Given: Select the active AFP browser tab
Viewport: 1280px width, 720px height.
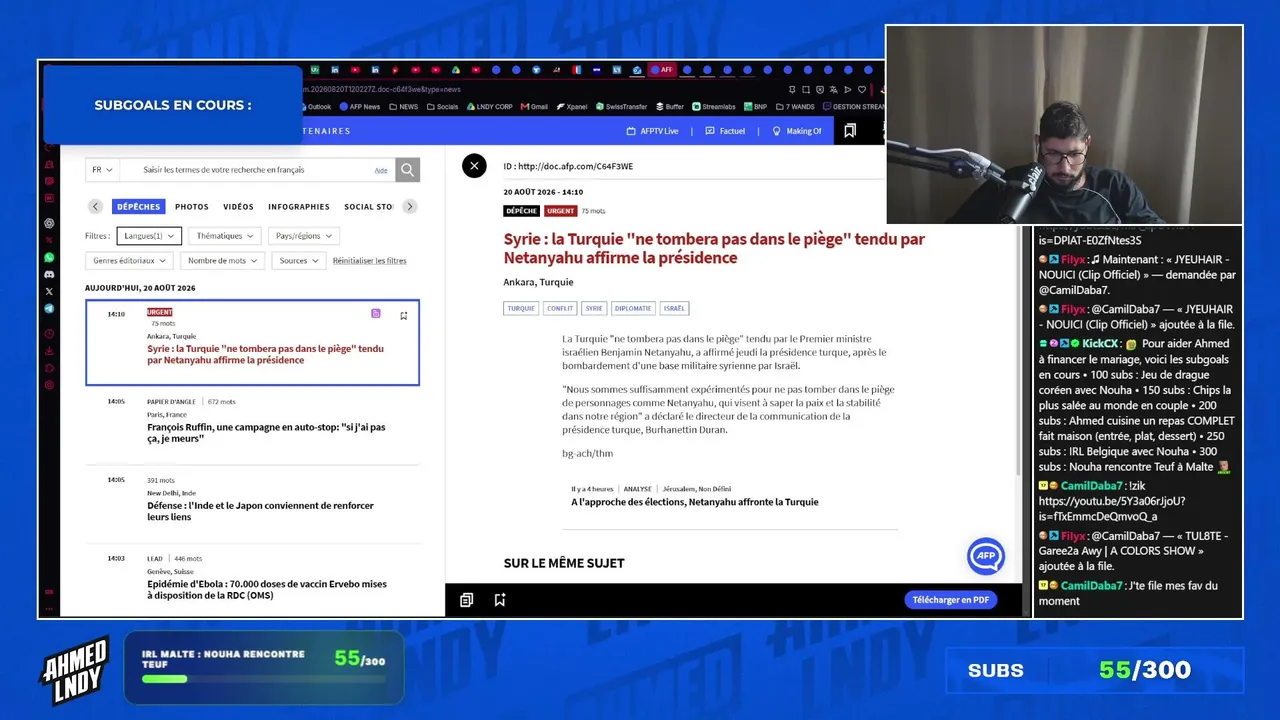Looking at the screenshot, I should 662,70.
